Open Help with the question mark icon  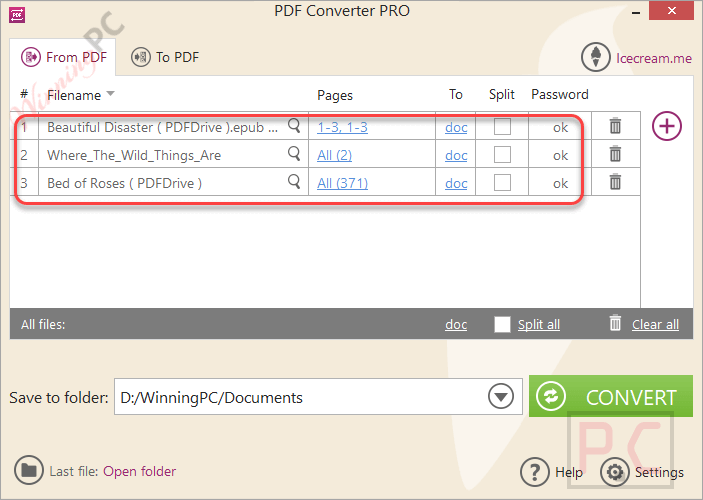[x=534, y=472]
